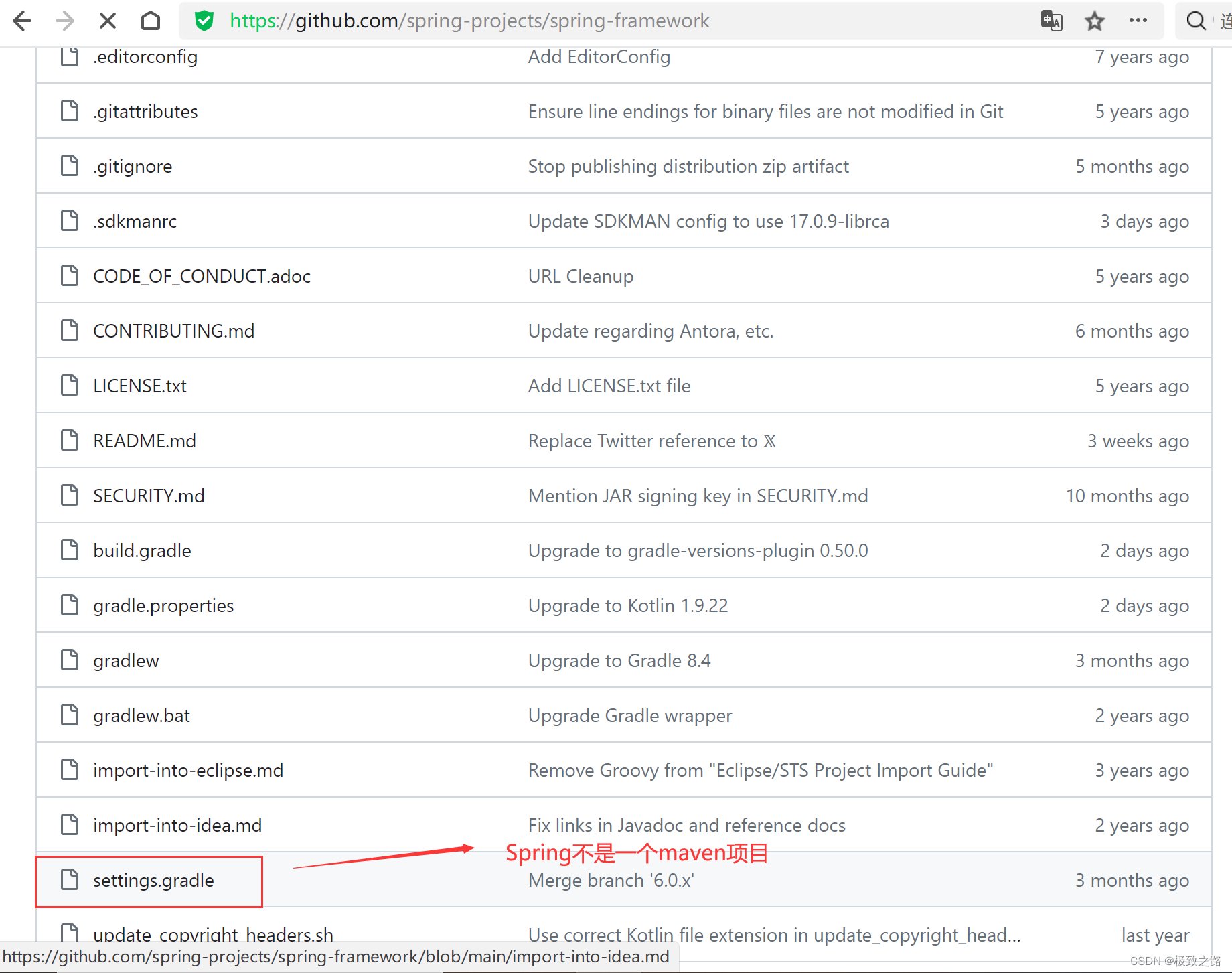Click file icon beside gradlew
This screenshot has height=973, width=1232.
pyautogui.click(x=70, y=660)
